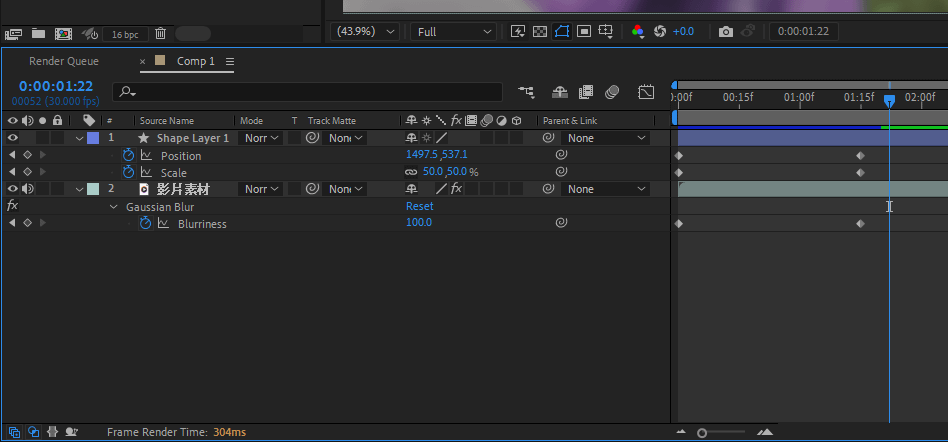
Task: Click the snapshot camera icon
Action: tap(726, 32)
